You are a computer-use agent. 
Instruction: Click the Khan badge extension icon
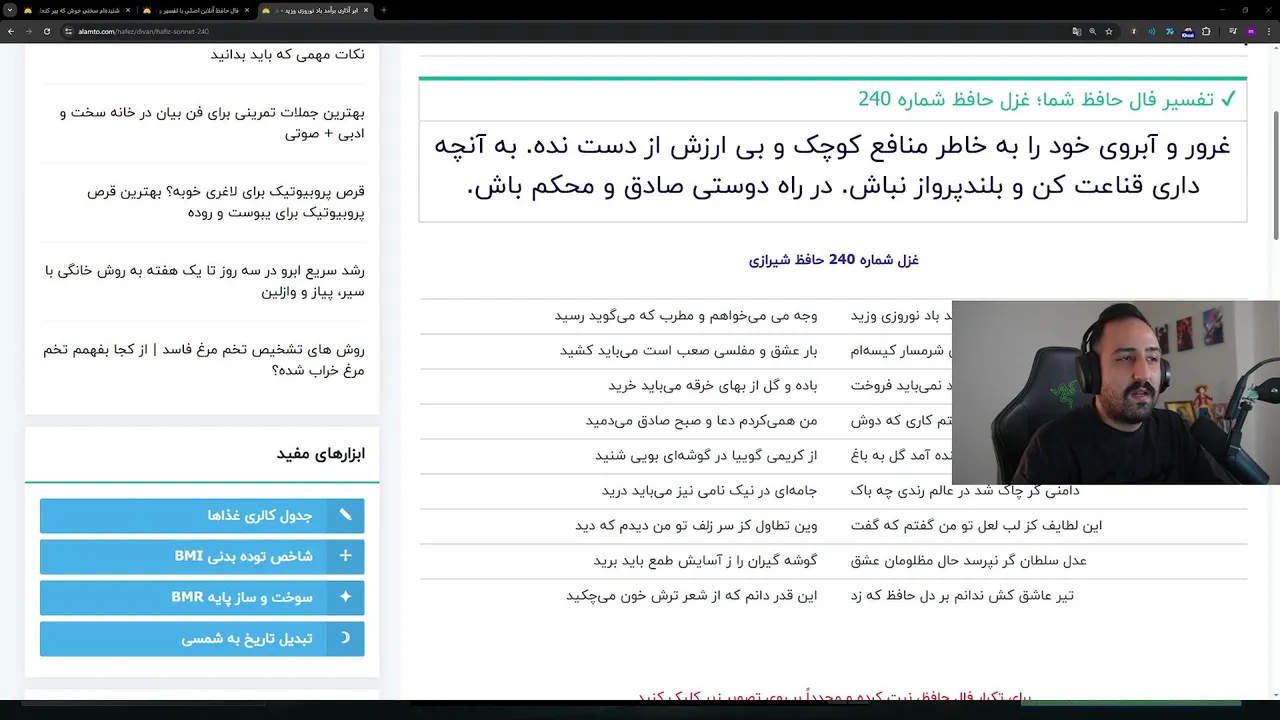(1188, 32)
